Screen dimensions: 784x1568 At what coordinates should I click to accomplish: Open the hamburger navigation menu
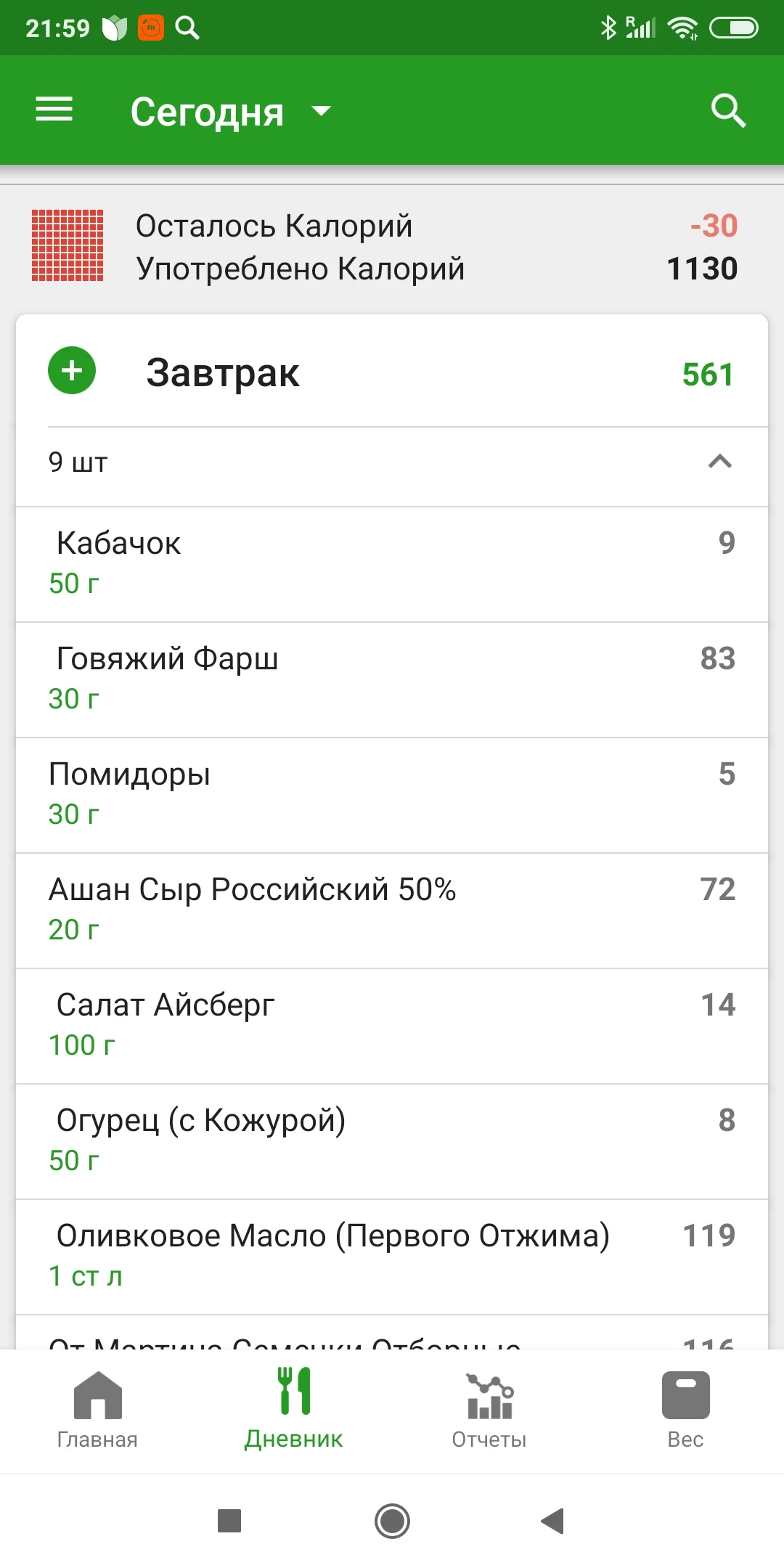(x=54, y=110)
